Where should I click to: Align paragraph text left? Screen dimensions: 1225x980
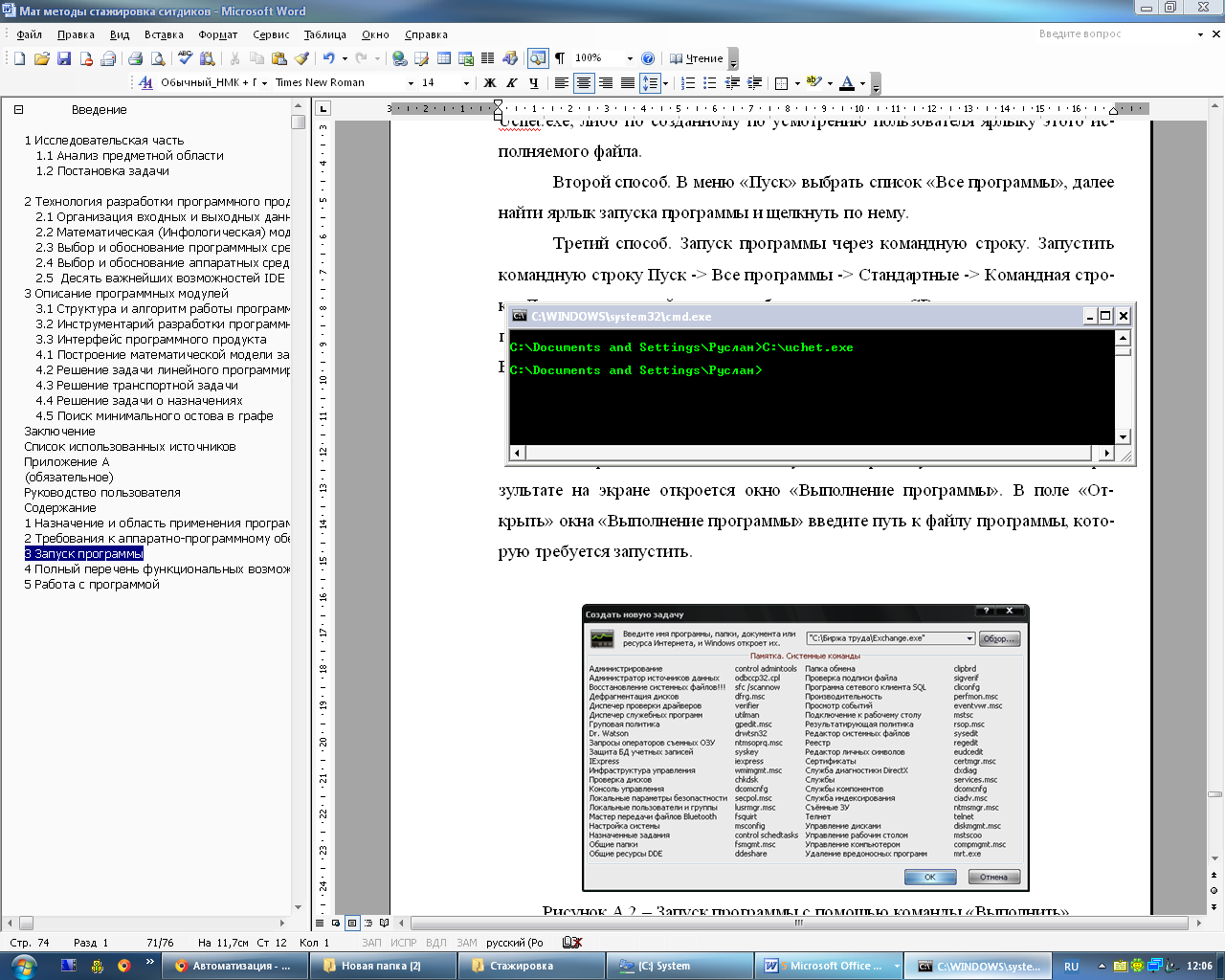tap(561, 83)
